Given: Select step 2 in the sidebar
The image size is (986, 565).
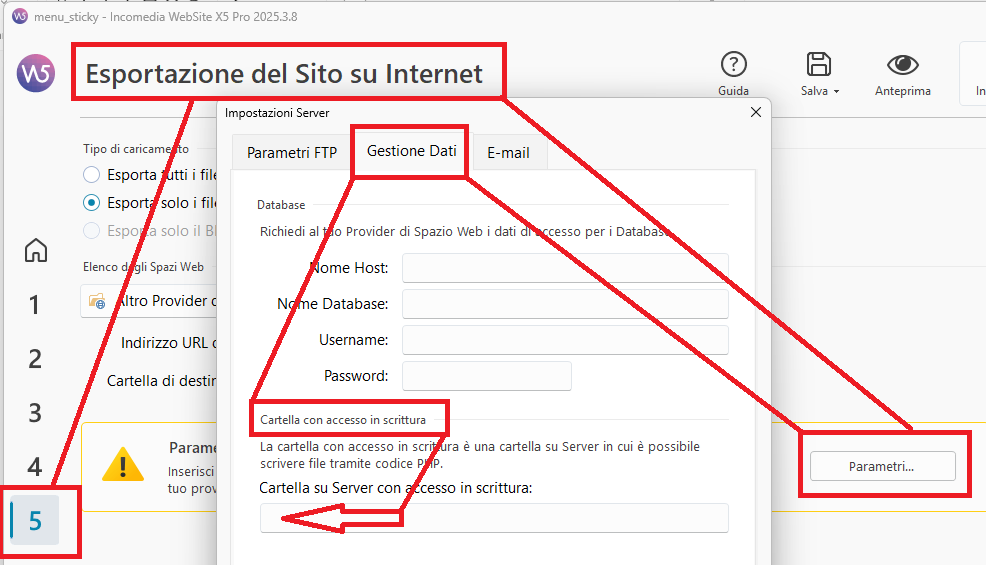Looking at the screenshot, I should click(35, 359).
